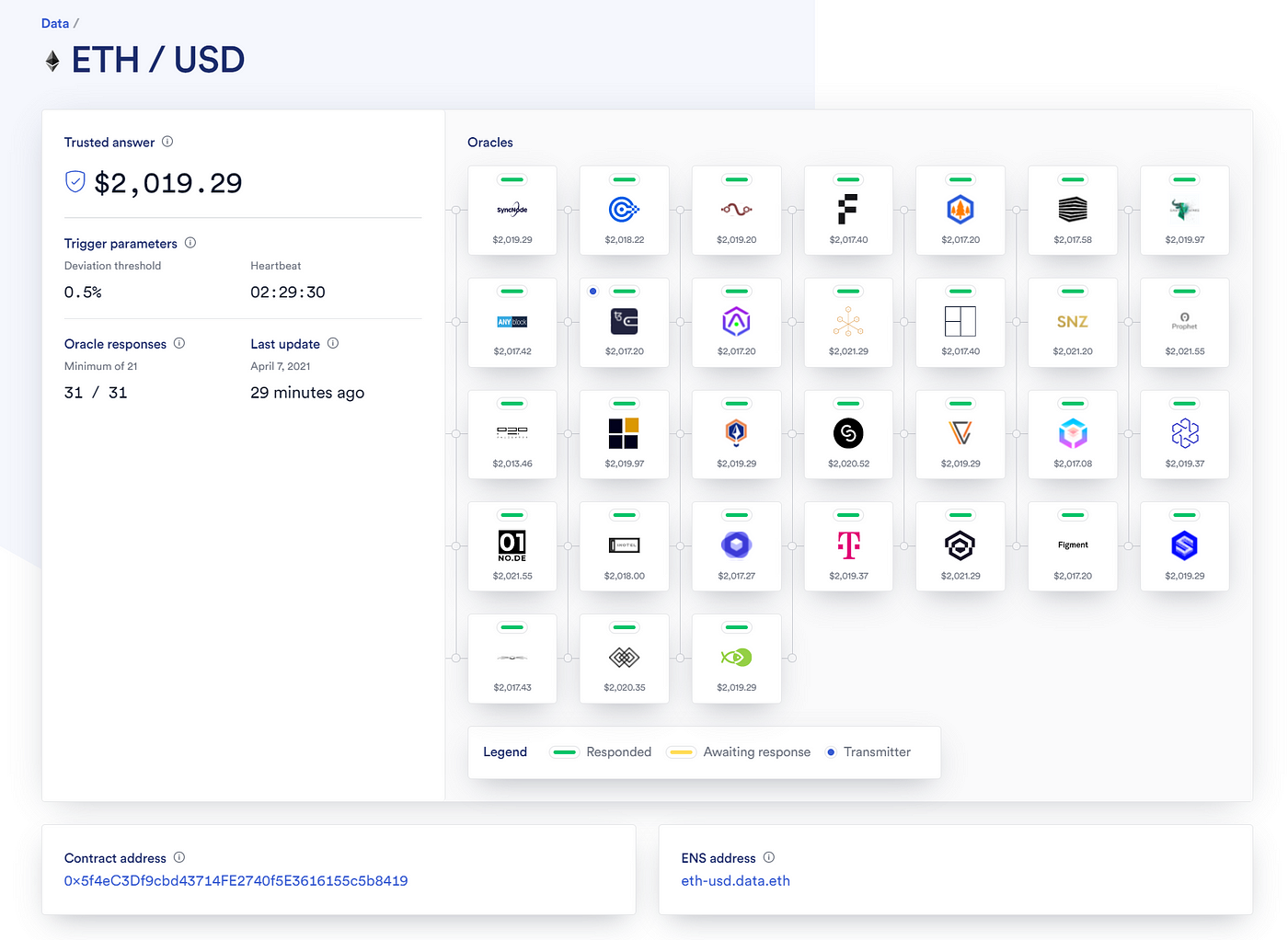
Task: Click the $2,018.22 oracle price
Action: click(x=625, y=240)
